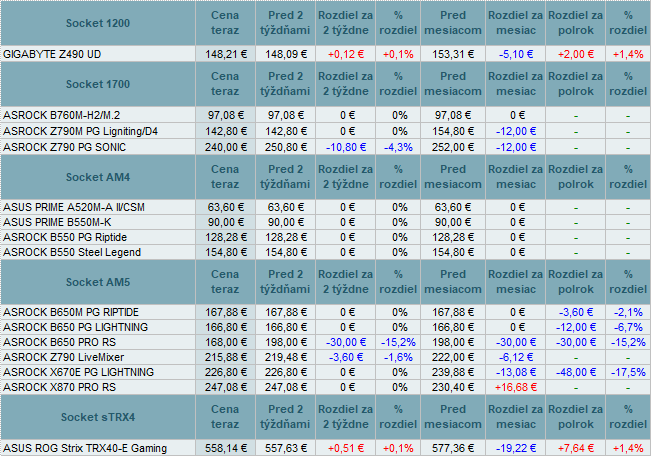Viewport: 651px width, 456px height.
Task: Click ASROCK B550 PG Riptide product
Action: tap(67, 238)
